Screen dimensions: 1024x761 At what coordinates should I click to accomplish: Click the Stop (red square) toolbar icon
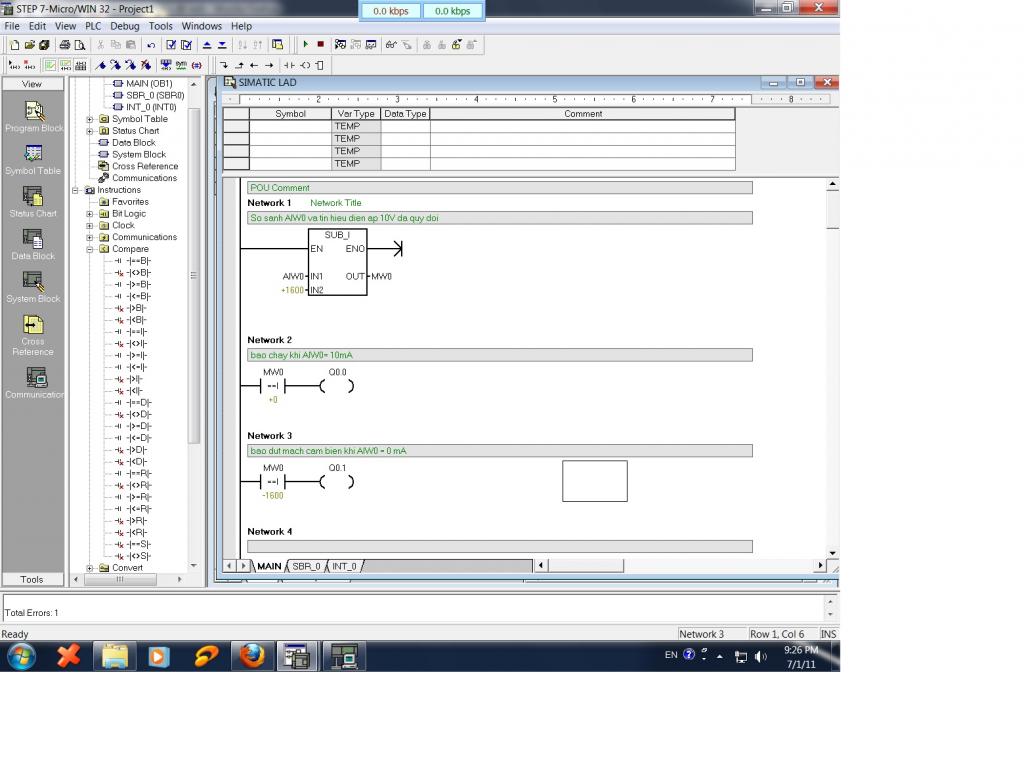(x=320, y=45)
